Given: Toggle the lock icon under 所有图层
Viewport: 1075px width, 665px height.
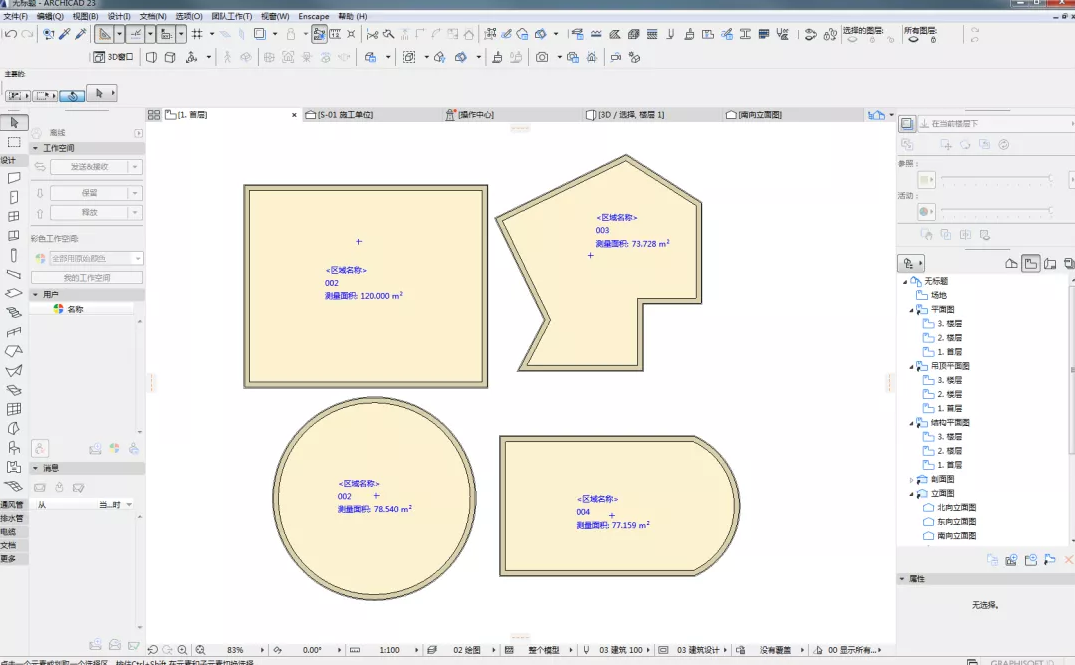Looking at the screenshot, I should point(933,40).
